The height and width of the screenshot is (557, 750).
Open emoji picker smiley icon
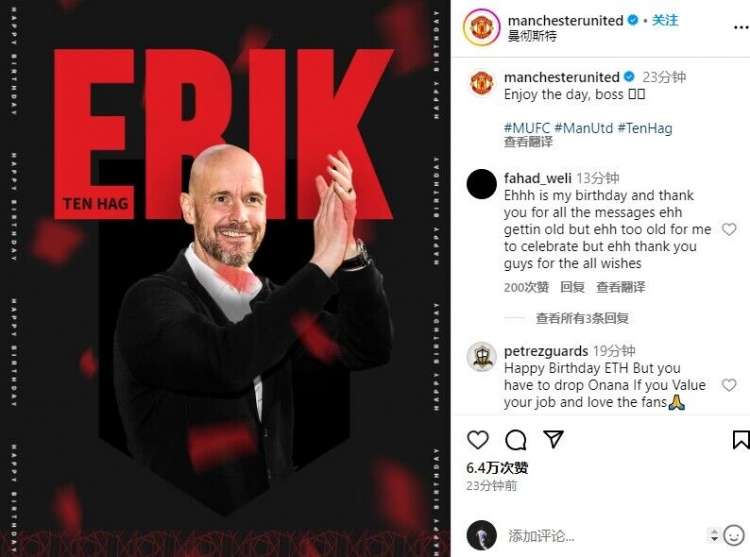(x=734, y=535)
